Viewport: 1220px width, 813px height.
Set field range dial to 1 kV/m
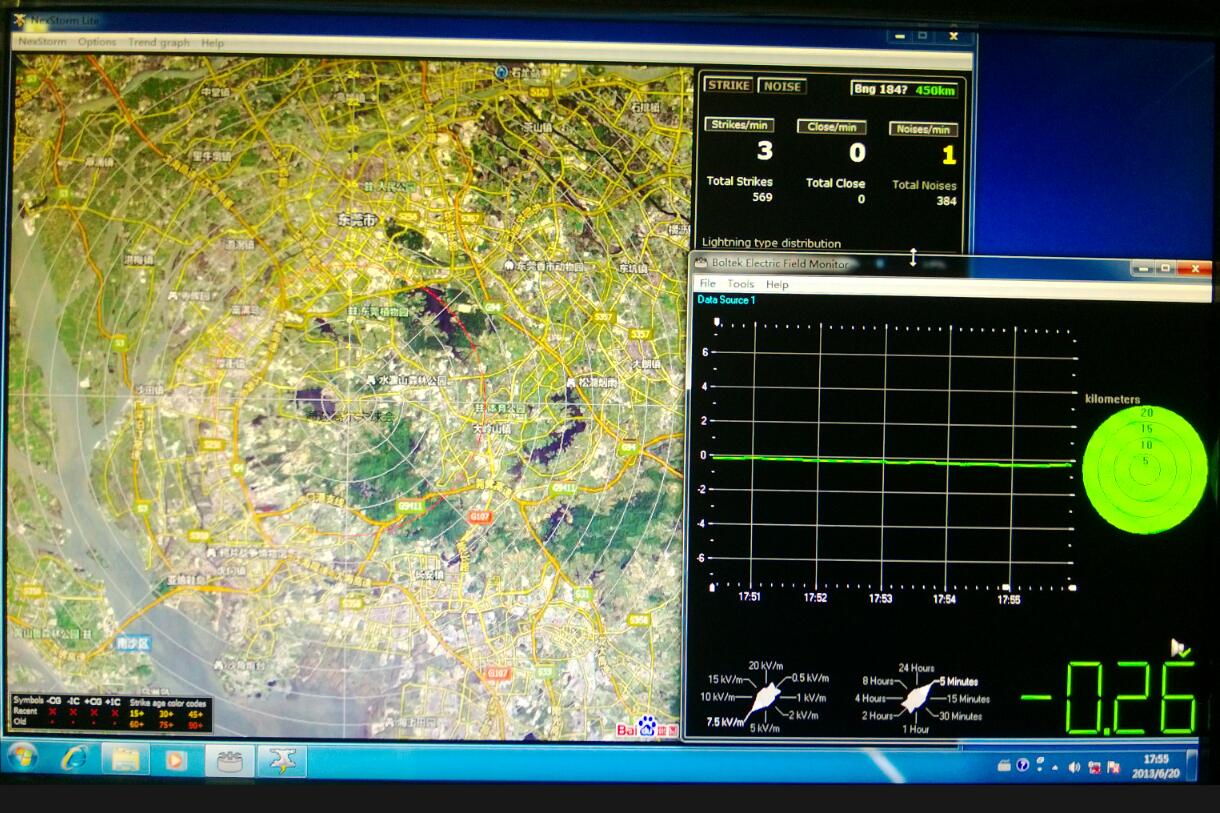811,697
